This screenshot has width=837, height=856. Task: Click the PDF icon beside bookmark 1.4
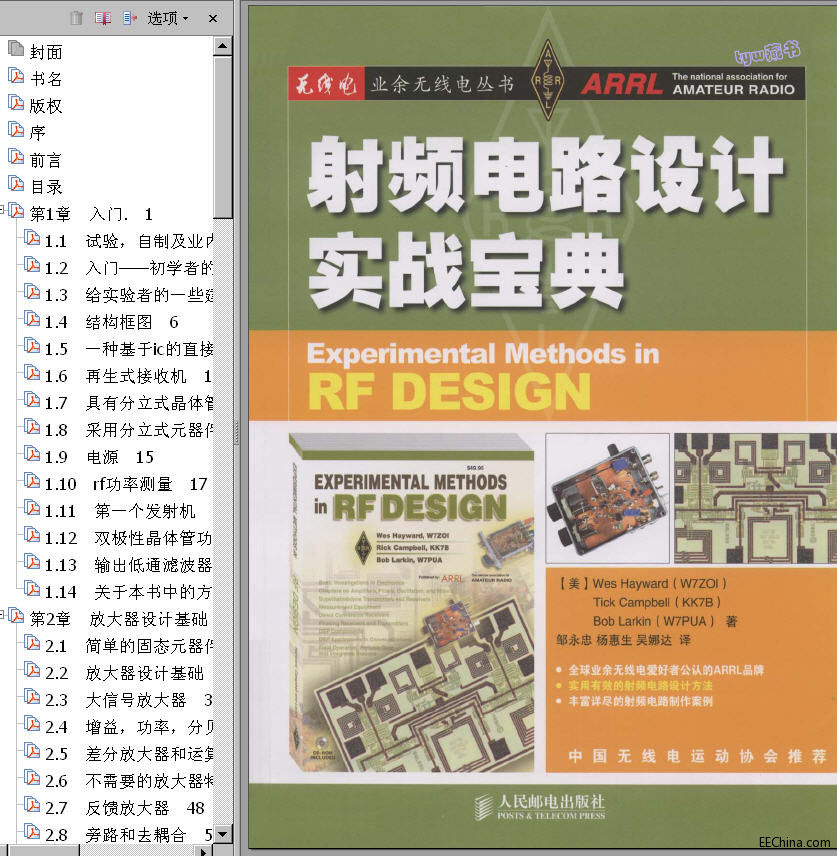[x=32, y=319]
